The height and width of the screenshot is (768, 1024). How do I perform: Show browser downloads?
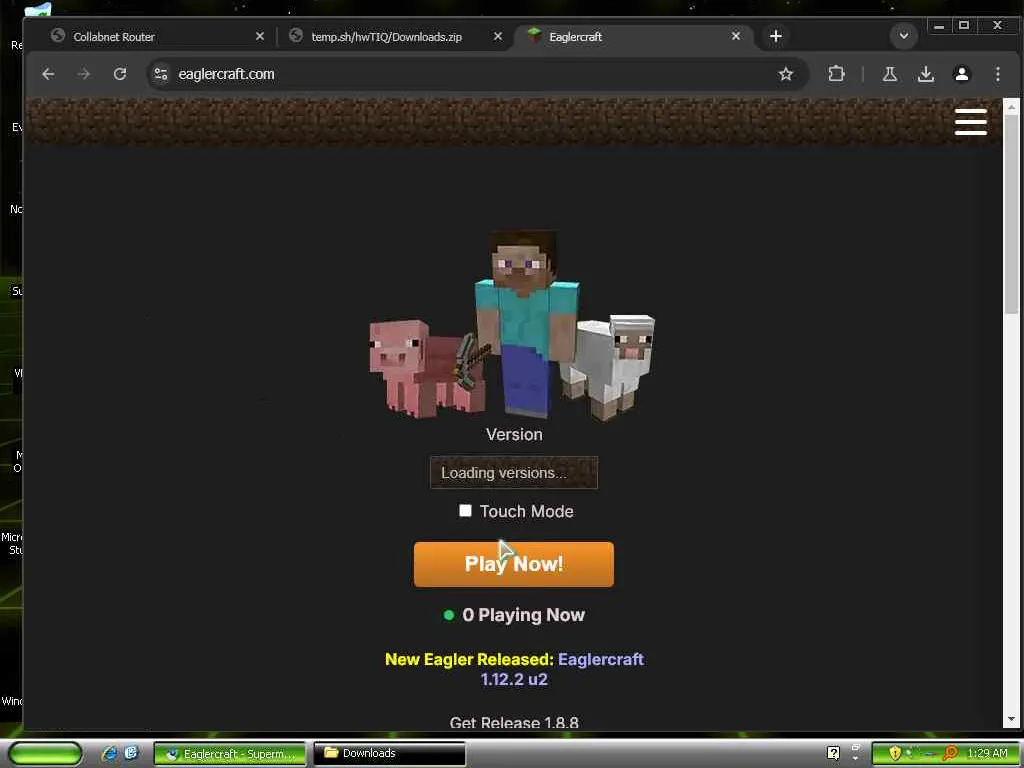pyautogui.click(x=926, y=74)
